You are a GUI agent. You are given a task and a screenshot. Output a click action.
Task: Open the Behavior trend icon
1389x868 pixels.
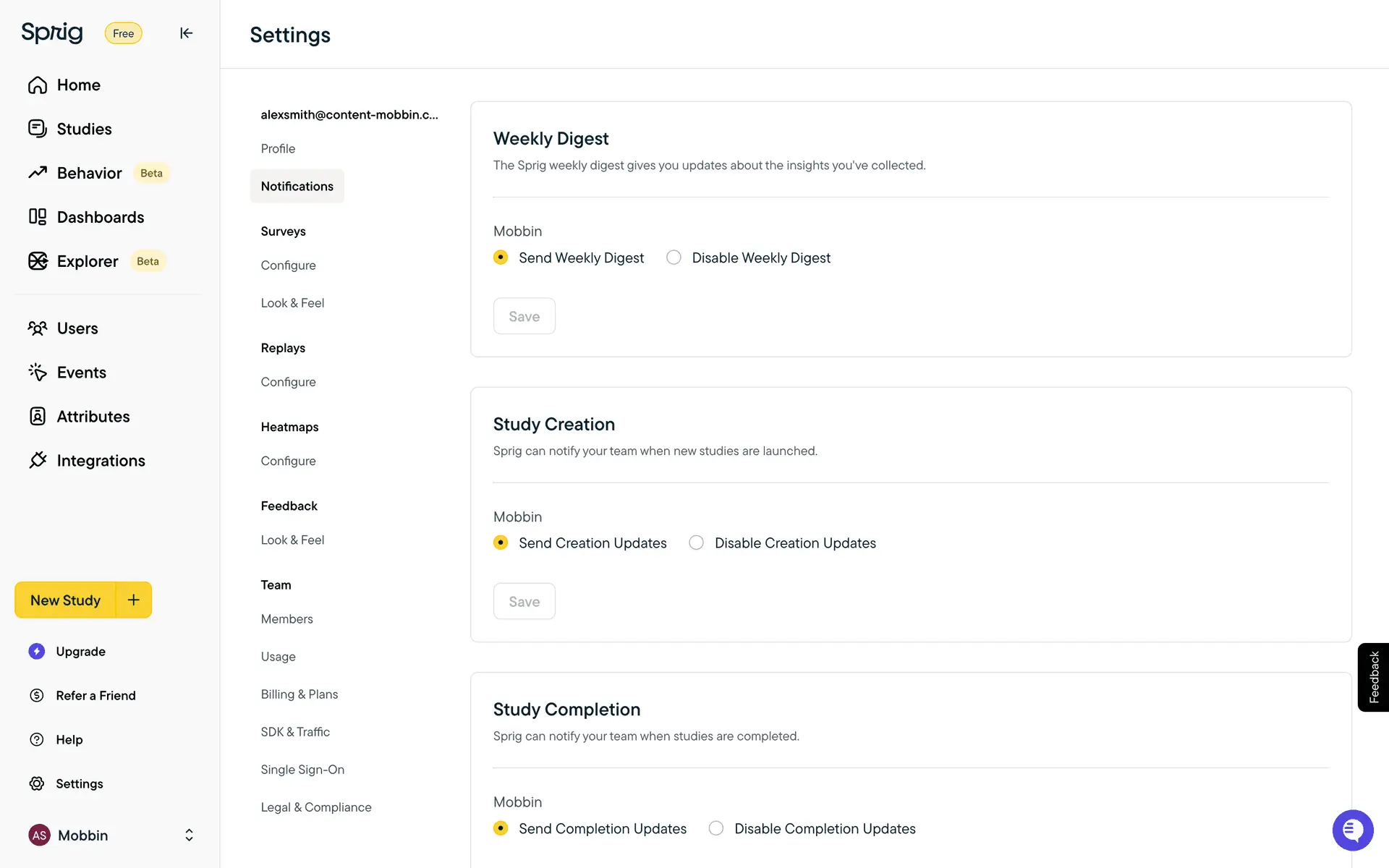click(x=38, y=173)
